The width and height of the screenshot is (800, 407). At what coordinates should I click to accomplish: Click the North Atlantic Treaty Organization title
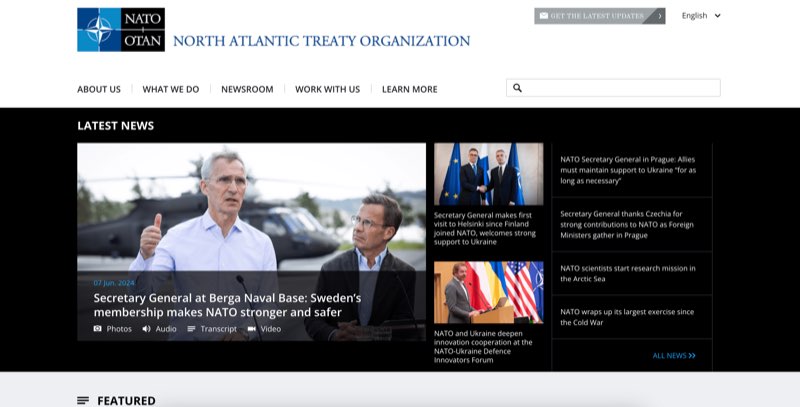point(321,41)
